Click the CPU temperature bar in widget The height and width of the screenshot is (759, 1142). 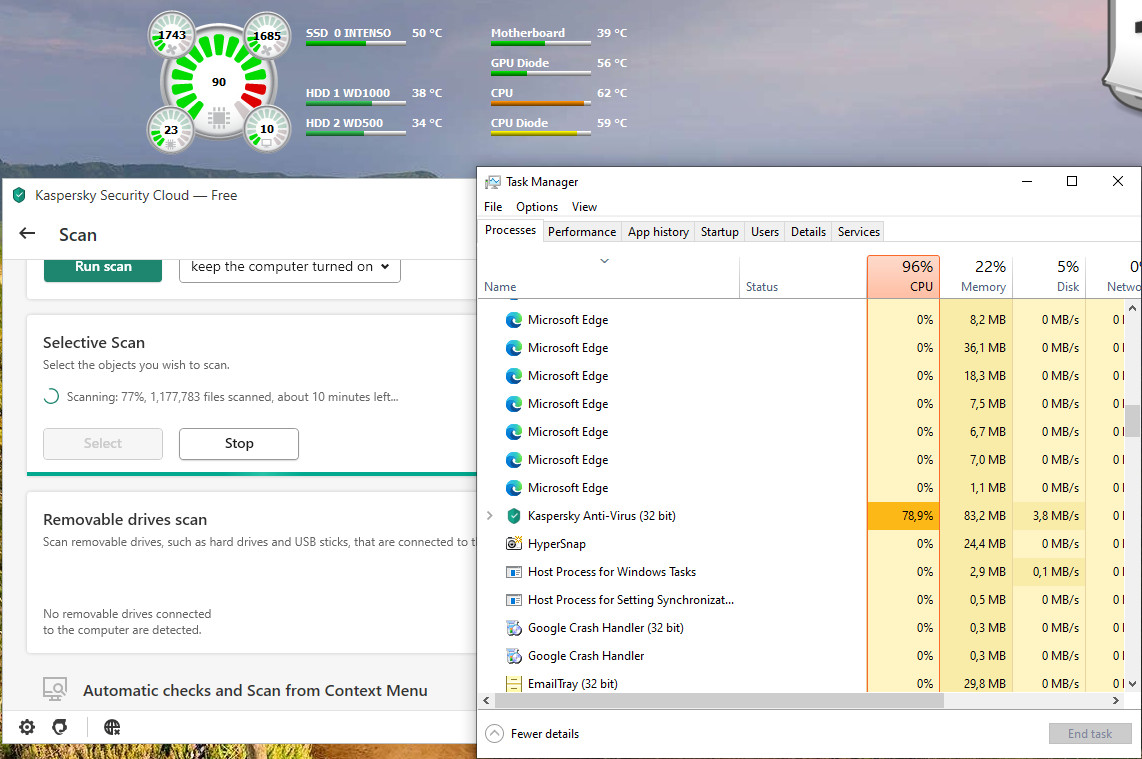pos(540,103)
